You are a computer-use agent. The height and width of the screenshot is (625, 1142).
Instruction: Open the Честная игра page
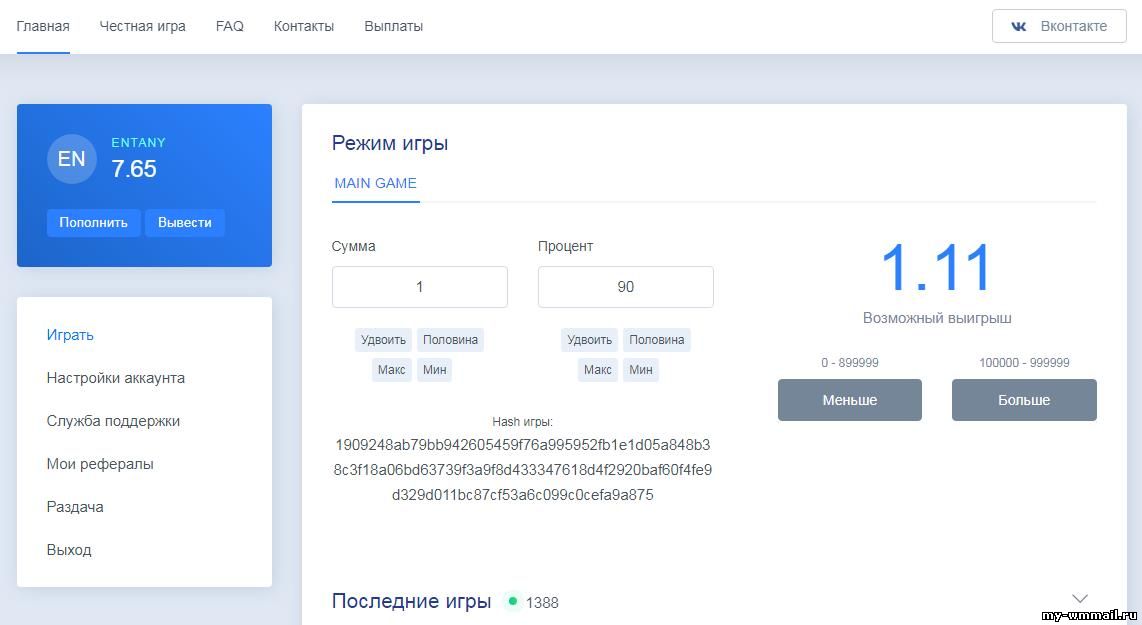(x=143, y=26)
